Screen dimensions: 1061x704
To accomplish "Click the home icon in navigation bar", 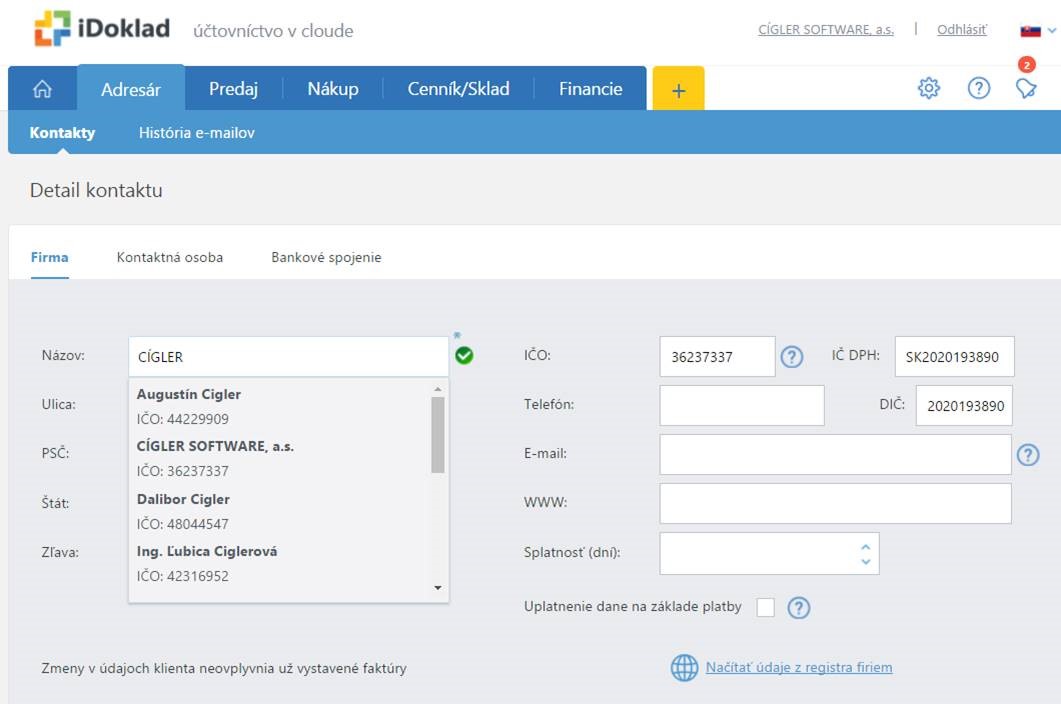I will point(42,89).
